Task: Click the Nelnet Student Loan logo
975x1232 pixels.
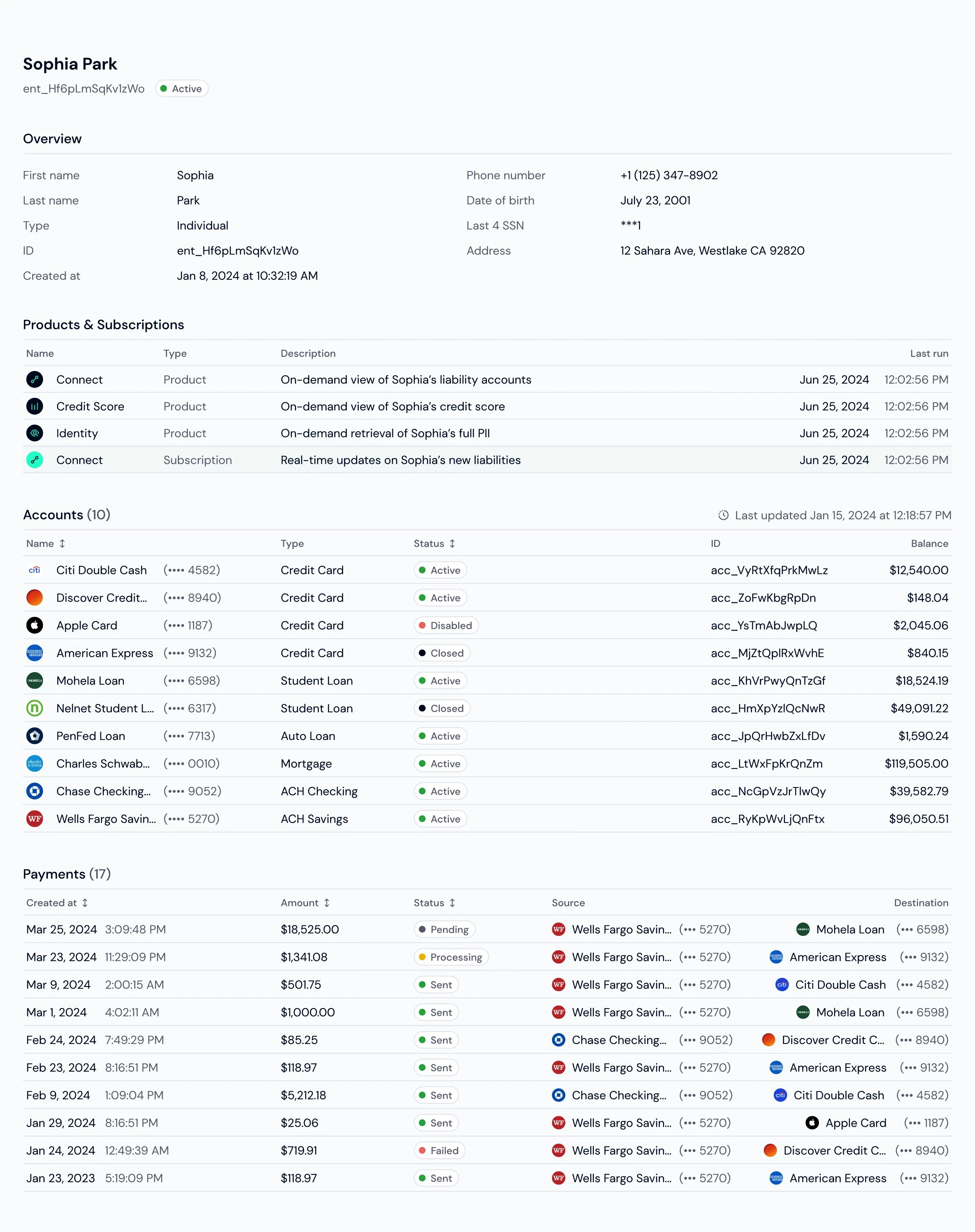Action: click(35, 708)
